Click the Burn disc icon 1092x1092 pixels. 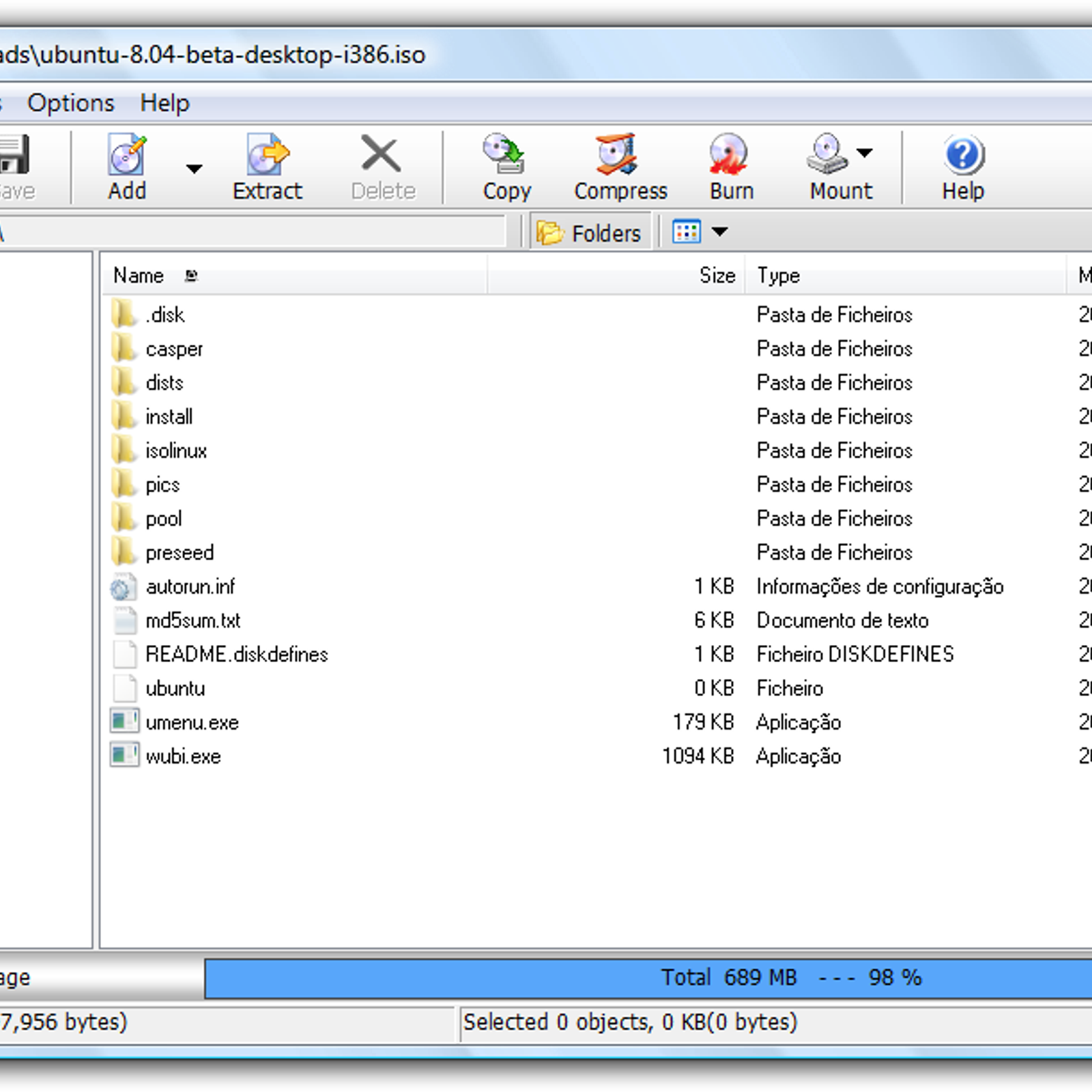coord(728,154)
